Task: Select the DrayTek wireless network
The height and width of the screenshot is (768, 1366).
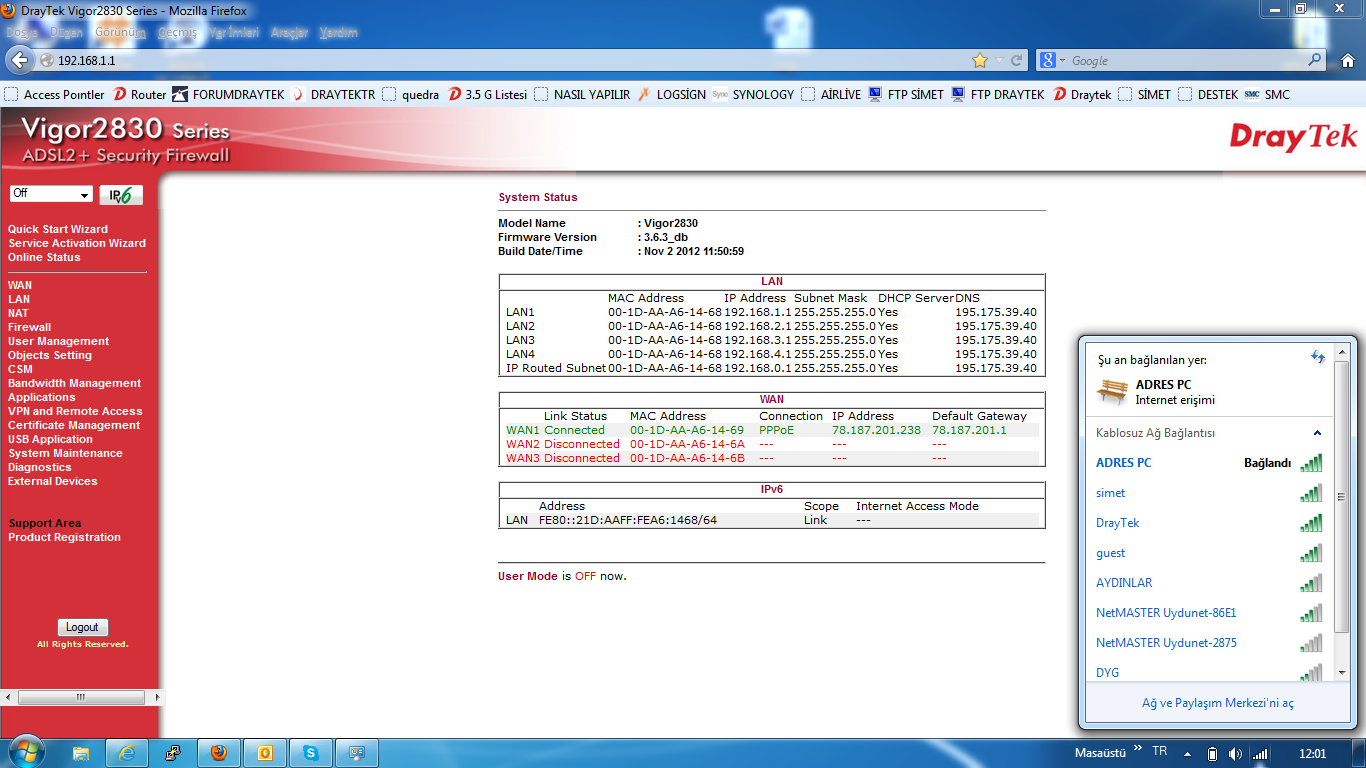Action: tap(1117, 523)
